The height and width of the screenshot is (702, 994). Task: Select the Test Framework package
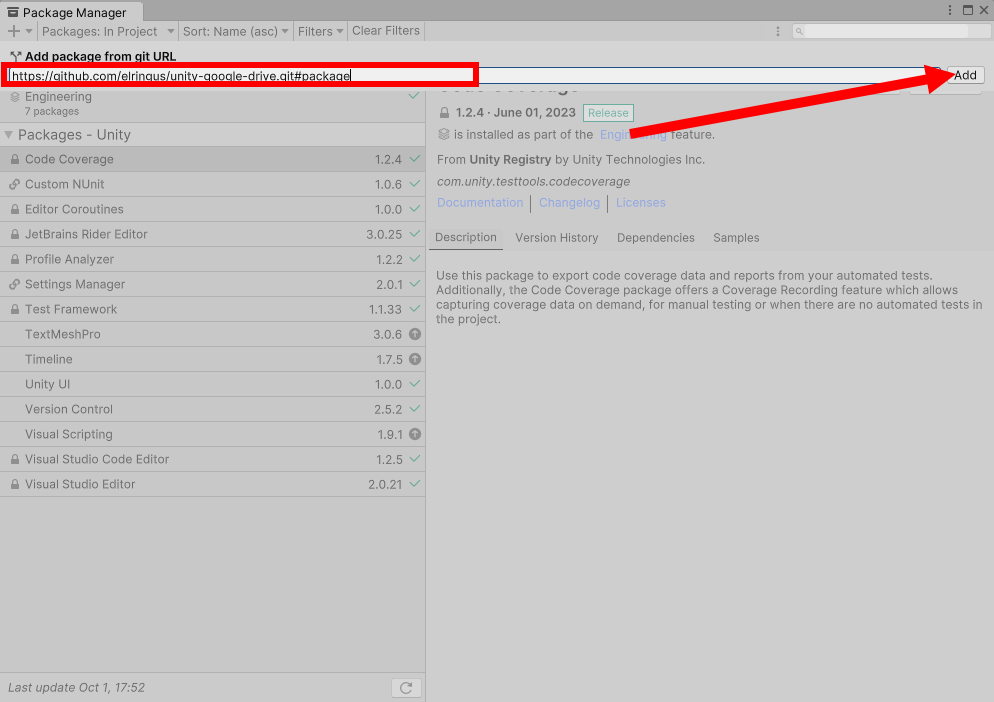[212, 309]
